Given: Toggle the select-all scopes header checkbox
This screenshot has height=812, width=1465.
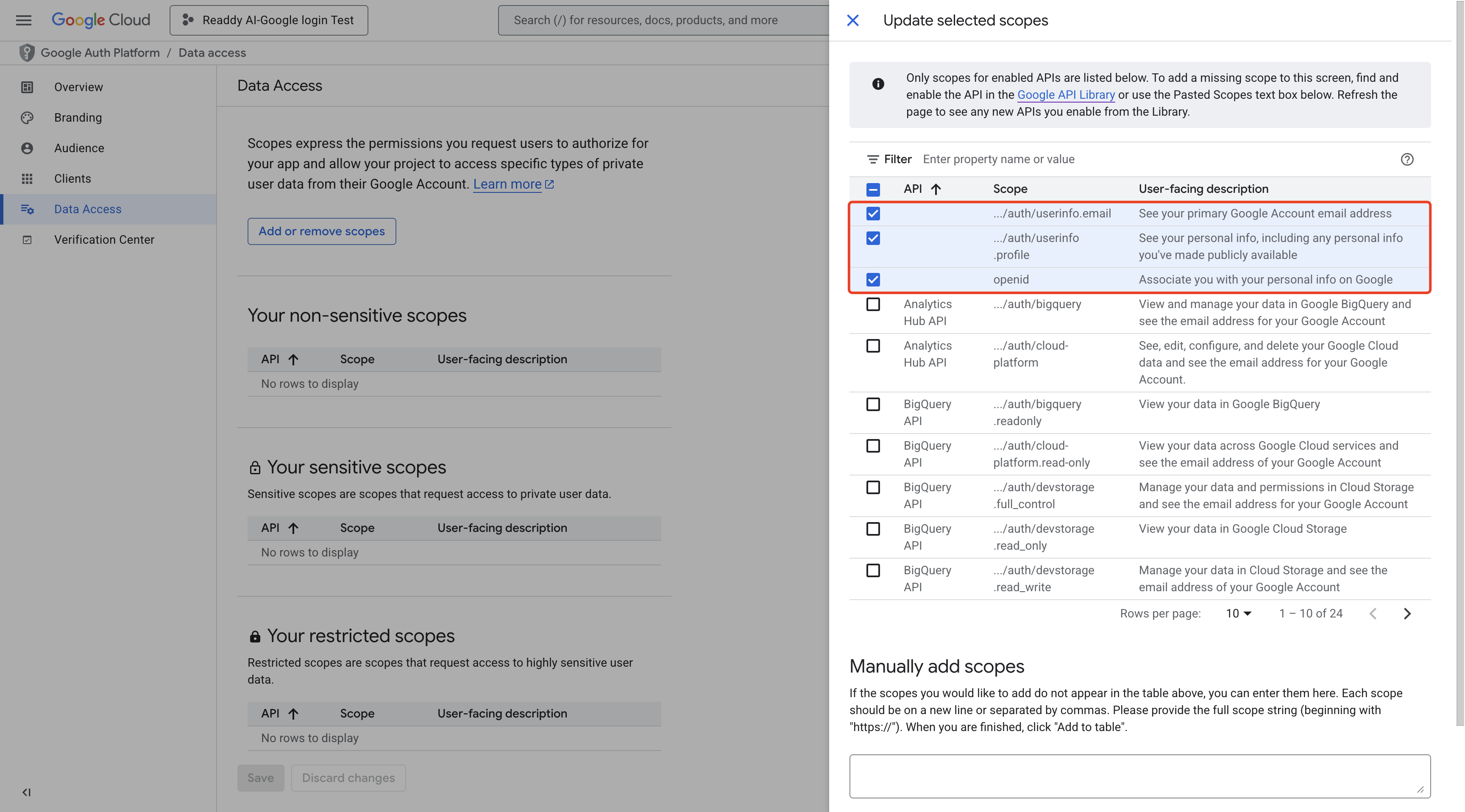Looking at the screenshot, I should point(873,189).
